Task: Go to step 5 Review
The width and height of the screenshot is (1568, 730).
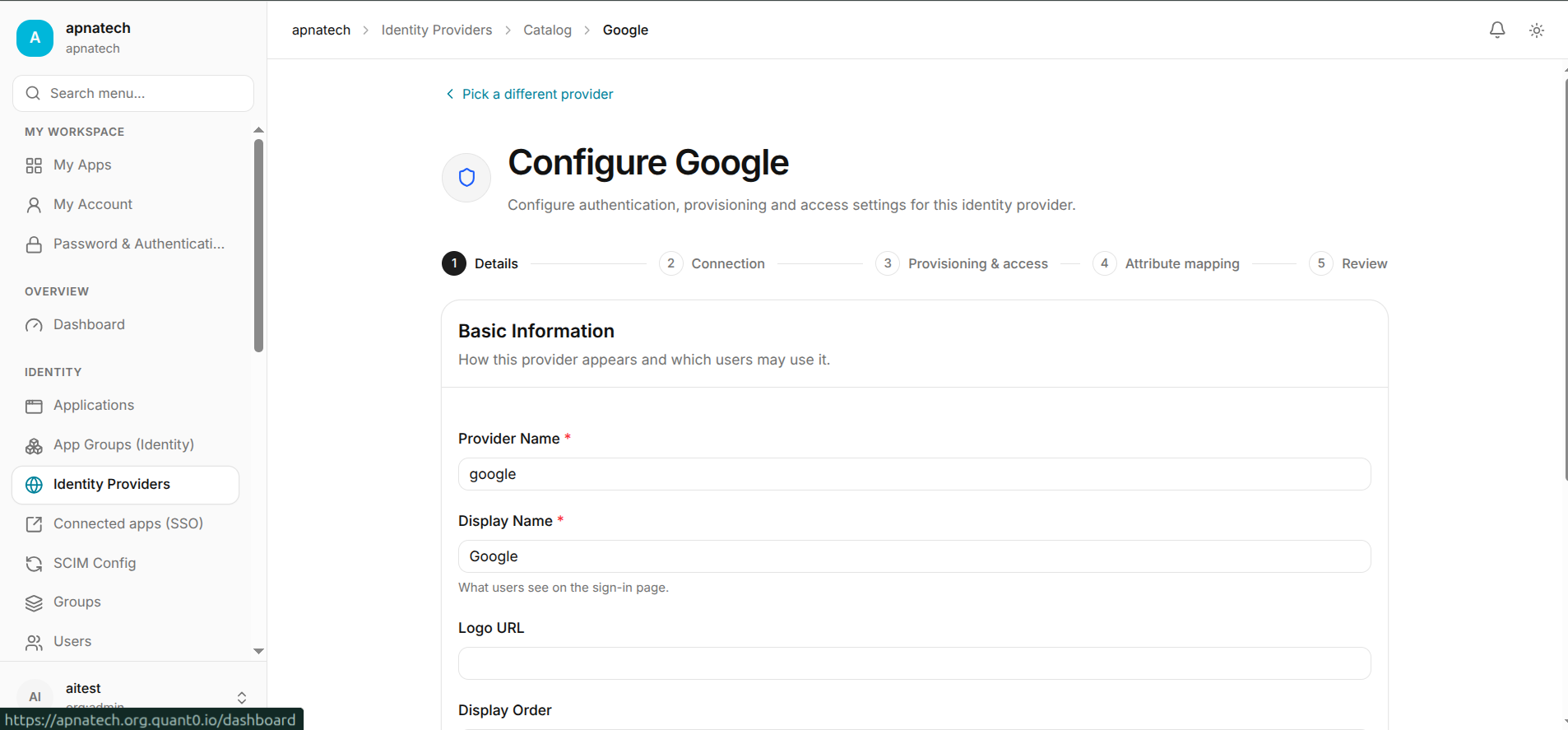Action: pyautogui.click(x=1348, y=263)
